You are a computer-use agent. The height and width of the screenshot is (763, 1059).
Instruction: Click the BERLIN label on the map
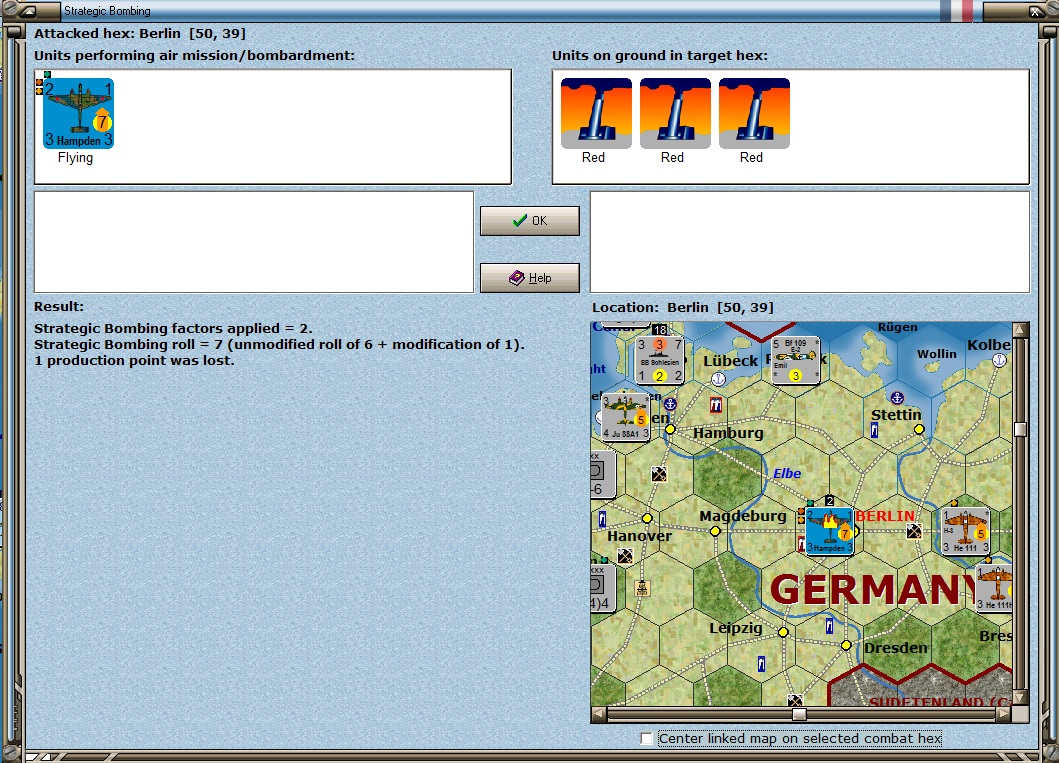[x=885, y=516]
